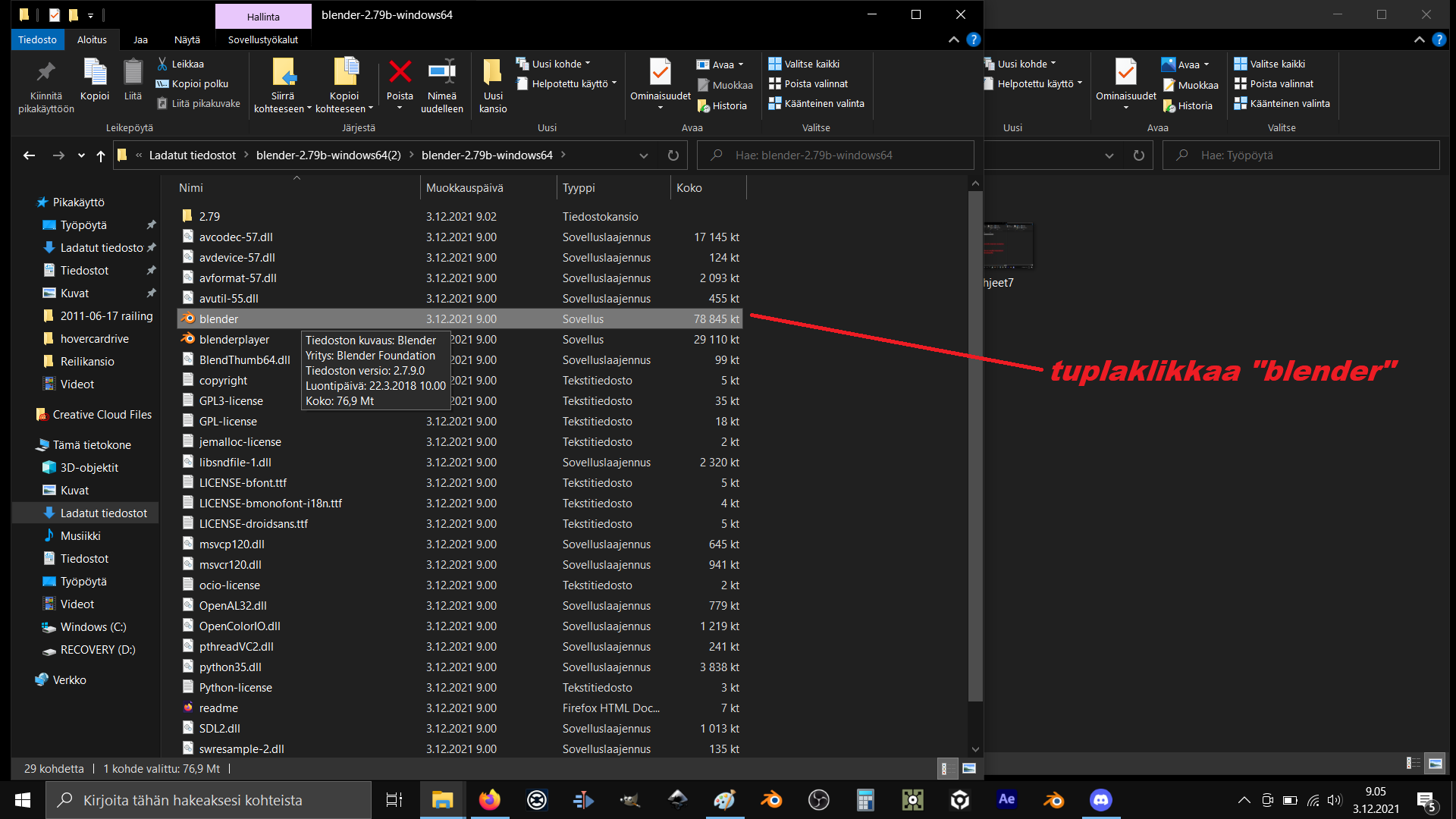This screenshot has height=819, width=1456.
Task: Collapse the ribbon with chevron
Action: point(954,39)
